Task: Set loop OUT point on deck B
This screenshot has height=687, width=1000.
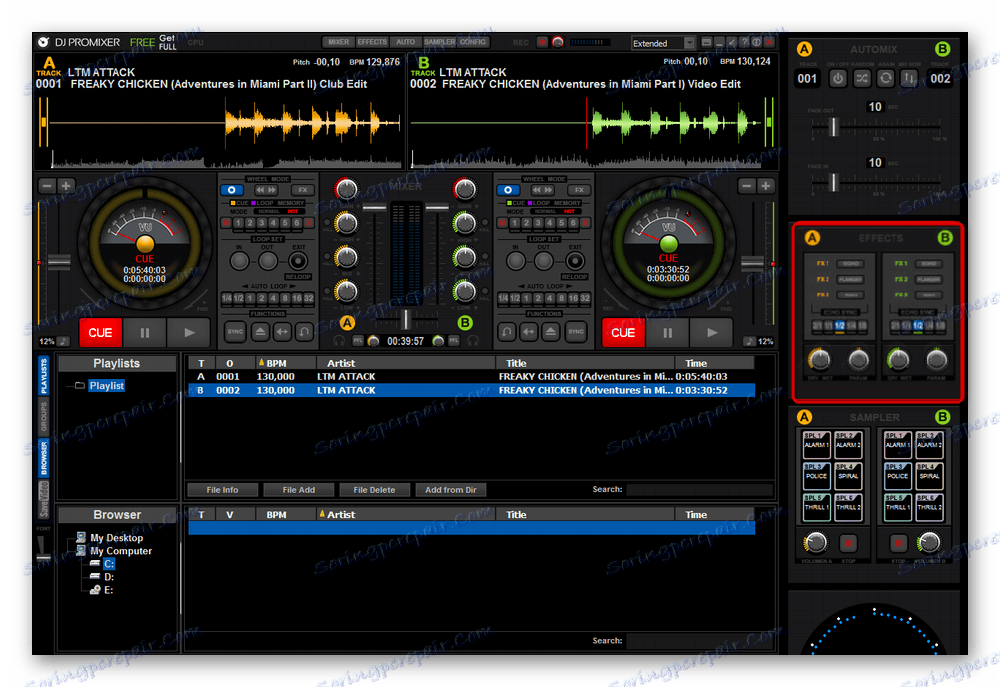Action: 544,261
